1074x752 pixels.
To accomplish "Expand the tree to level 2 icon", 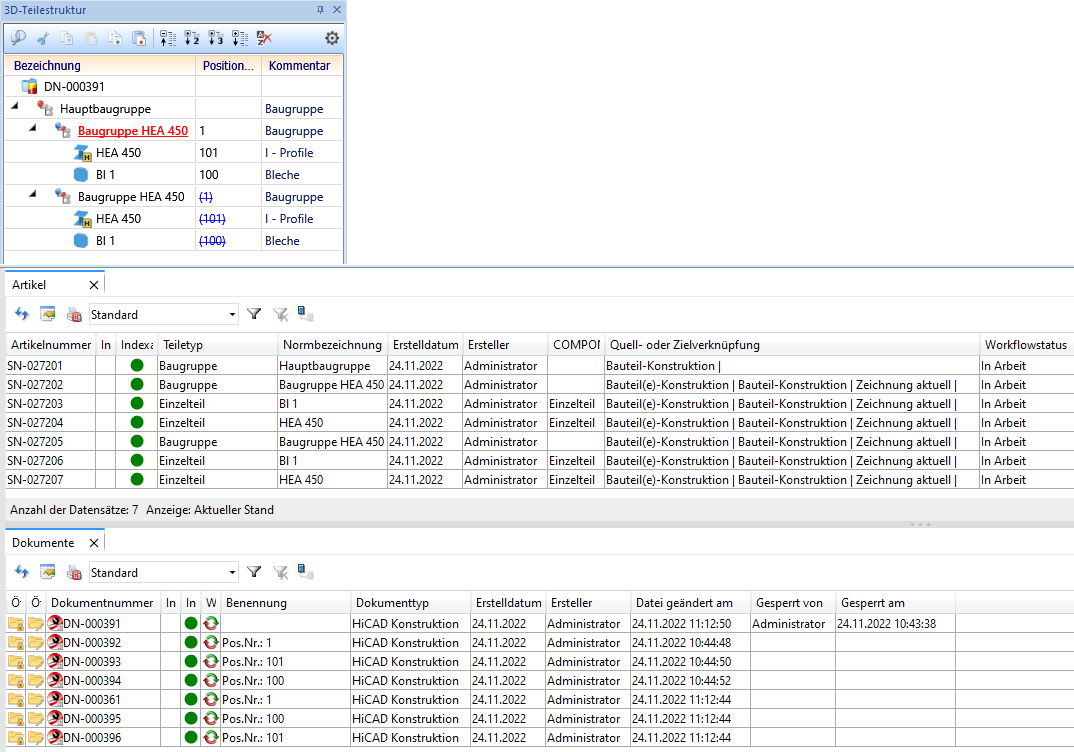I will (x=191, y=38).
